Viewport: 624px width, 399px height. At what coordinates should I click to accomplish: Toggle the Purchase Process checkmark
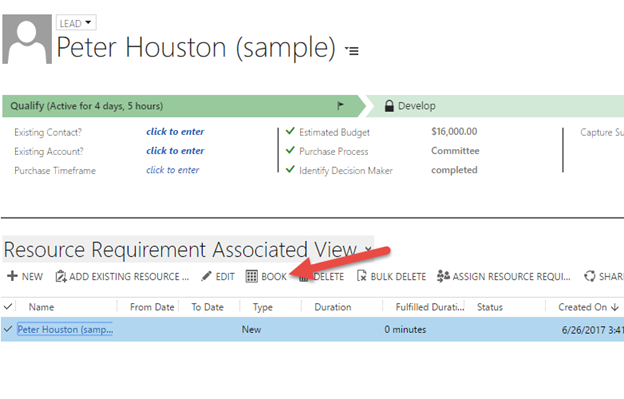(291, 150)
